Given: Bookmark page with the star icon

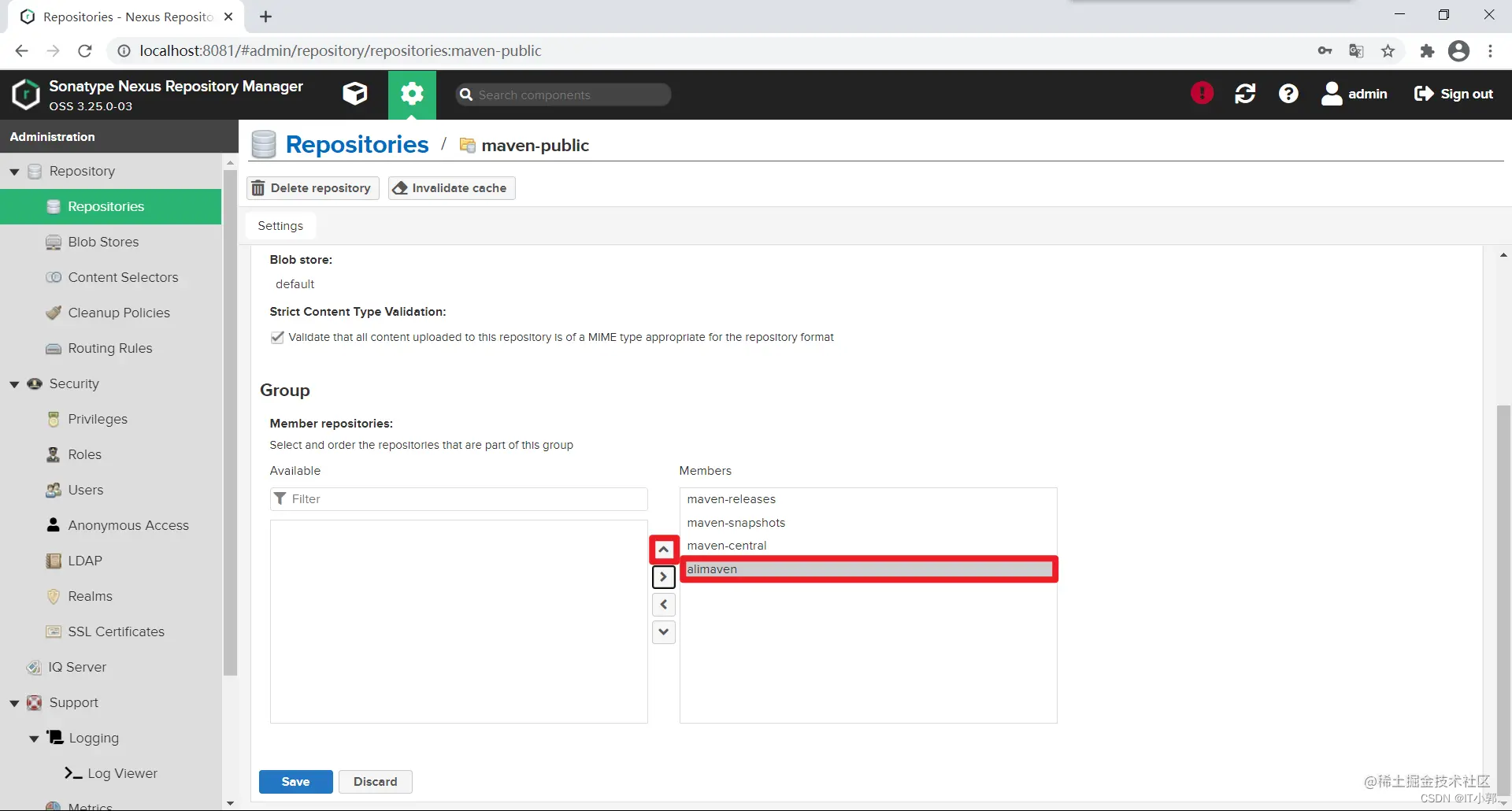Looking at the screenshot, I should tap(1388, 50).
